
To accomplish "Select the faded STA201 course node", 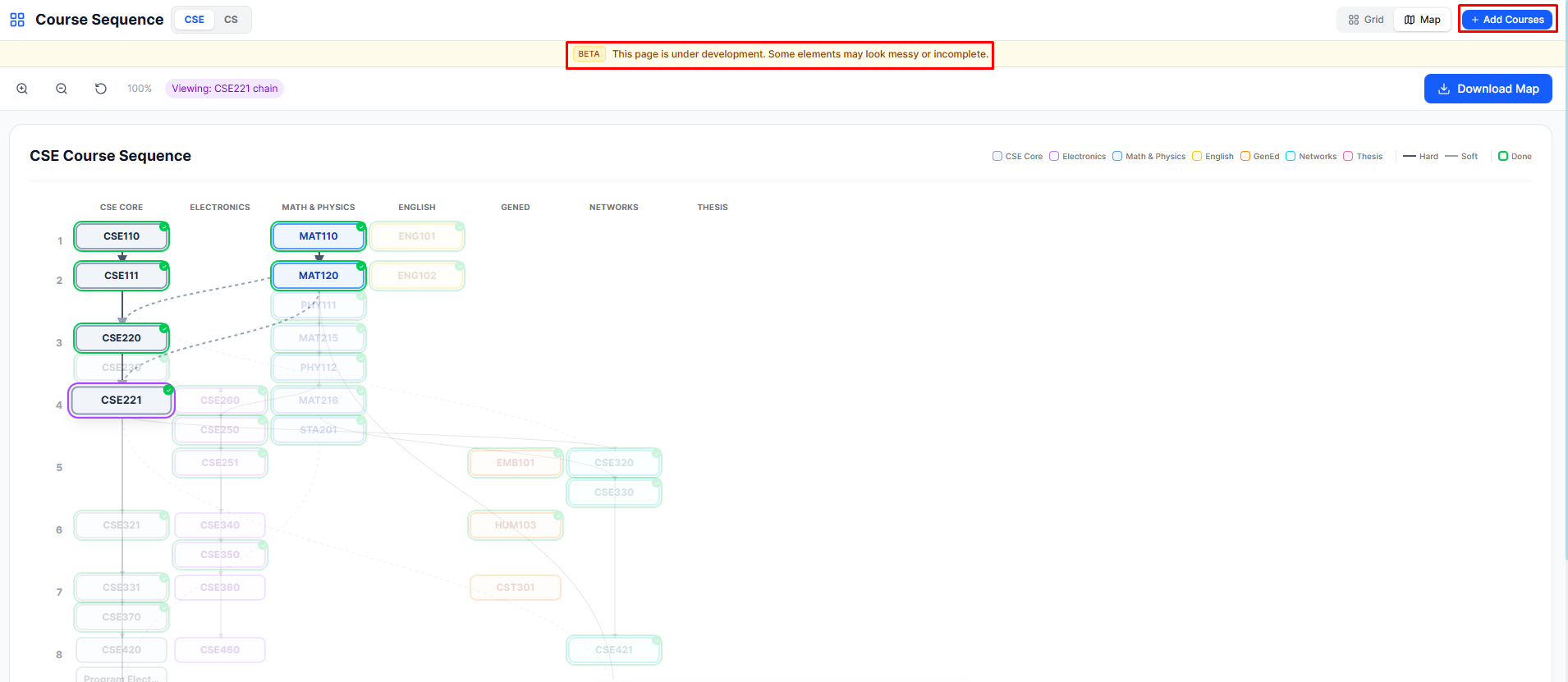I will pyautogui.click(x=319, y=430).
